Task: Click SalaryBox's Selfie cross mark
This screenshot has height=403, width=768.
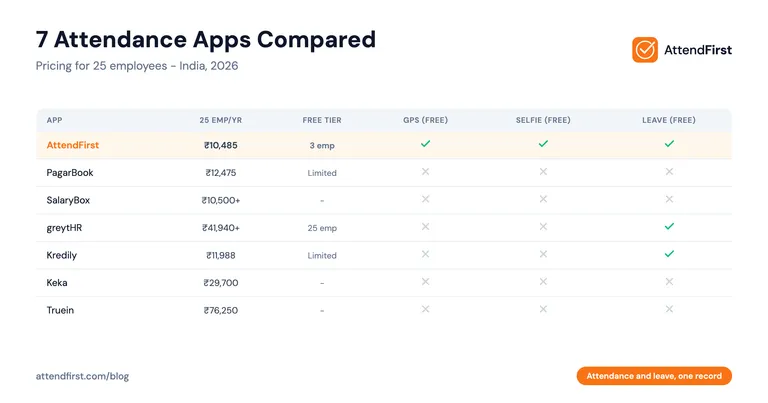Action: pos(543,199)
